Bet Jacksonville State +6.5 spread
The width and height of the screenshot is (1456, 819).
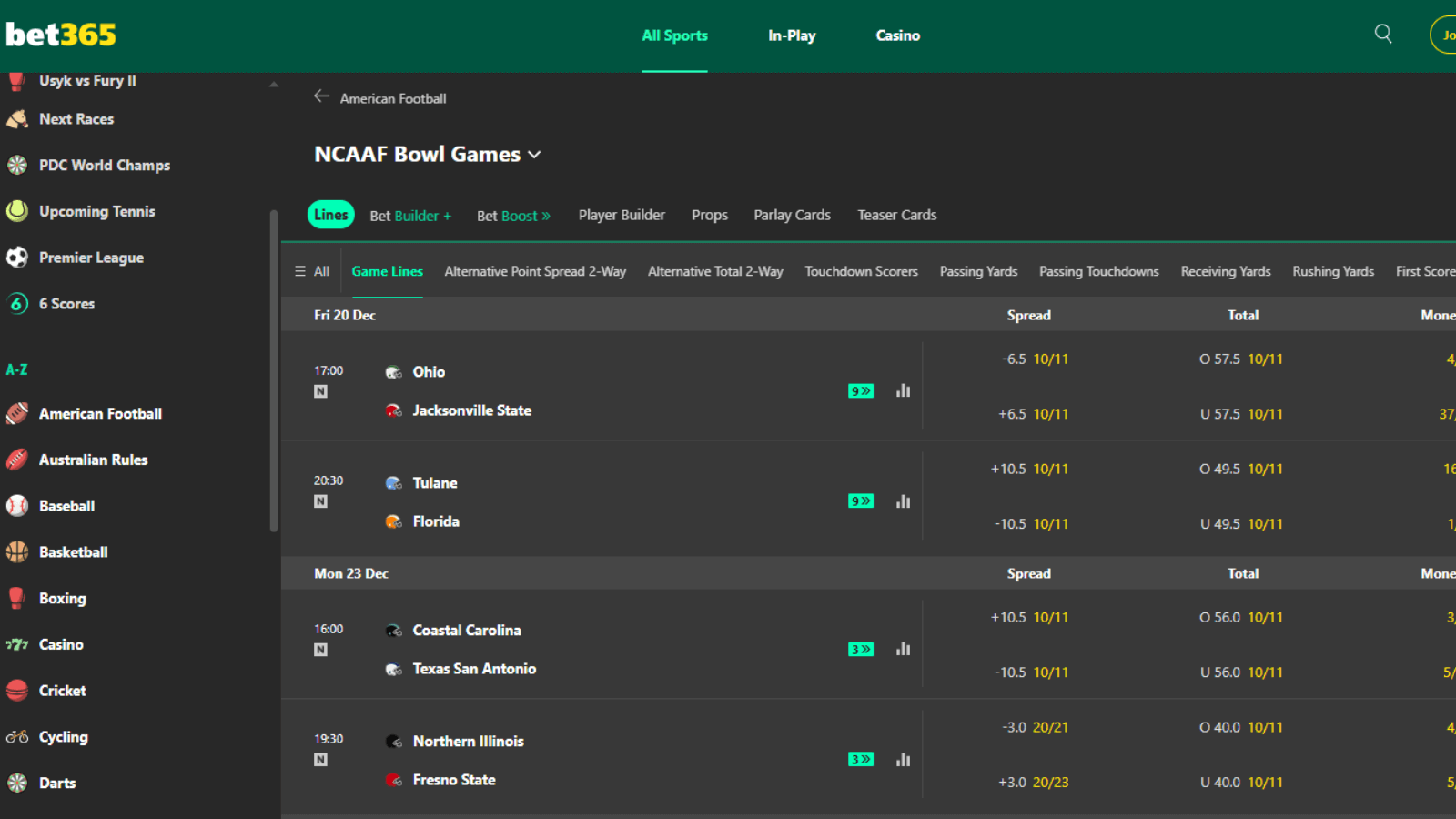click(x=1035, y=414)
